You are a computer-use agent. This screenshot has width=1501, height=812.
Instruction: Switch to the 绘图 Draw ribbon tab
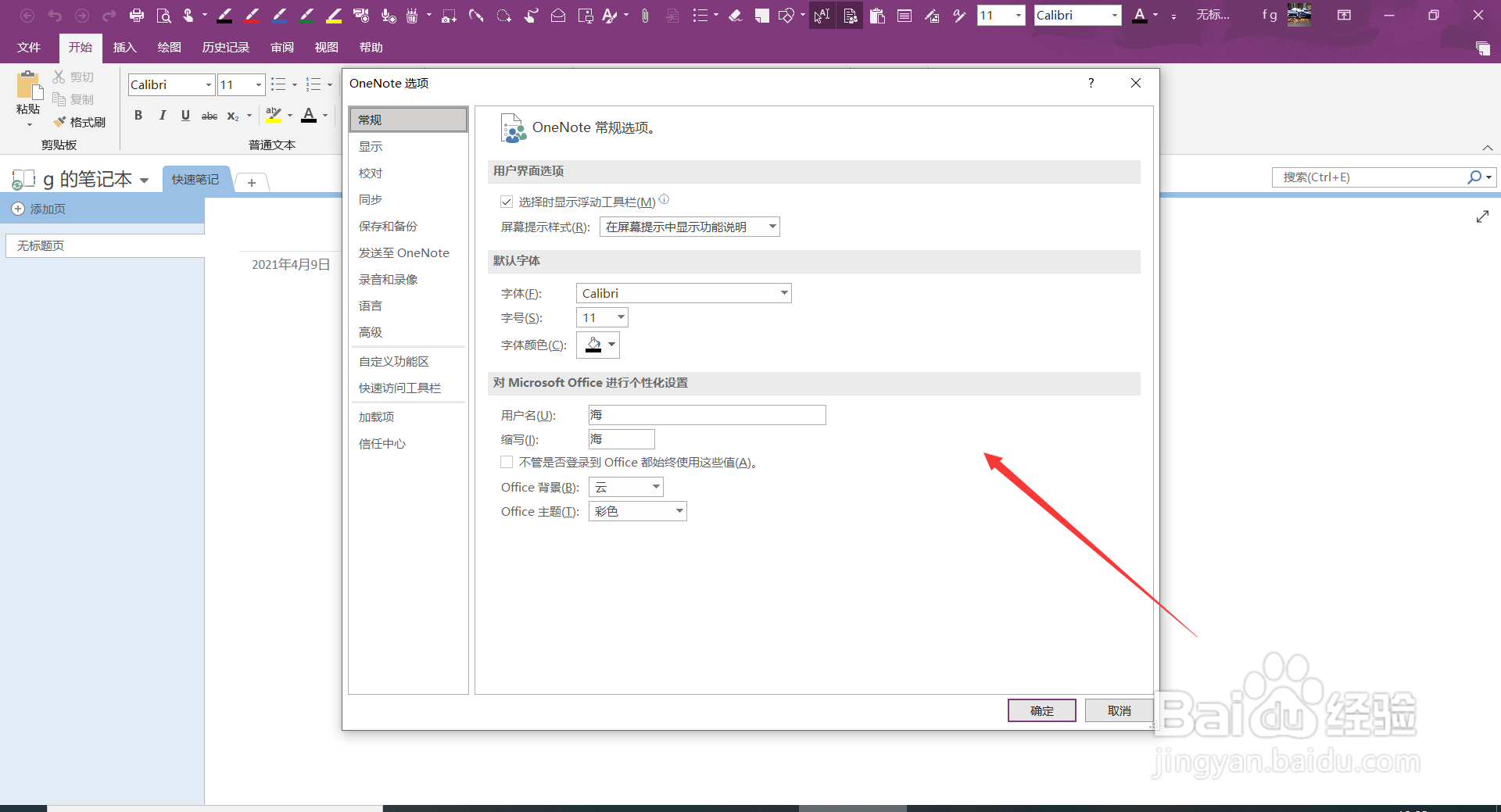169,48
